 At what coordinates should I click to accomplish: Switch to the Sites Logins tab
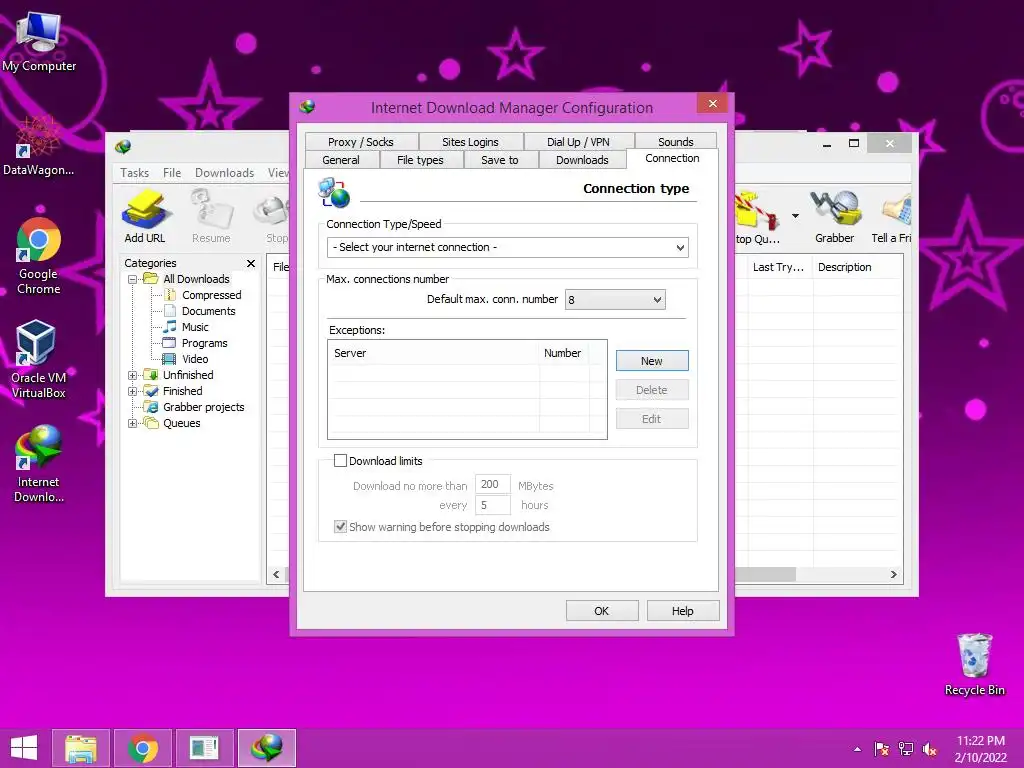tap(470, 142)
